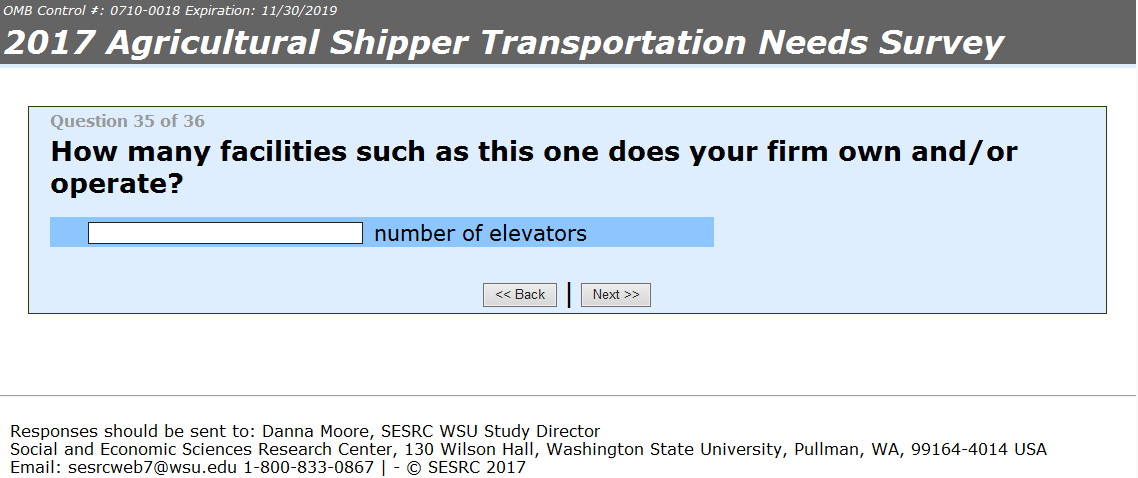Click the Social and Economic Sciences Research Center text
The width and height of the screenshot is (1138, 478).
196,450
